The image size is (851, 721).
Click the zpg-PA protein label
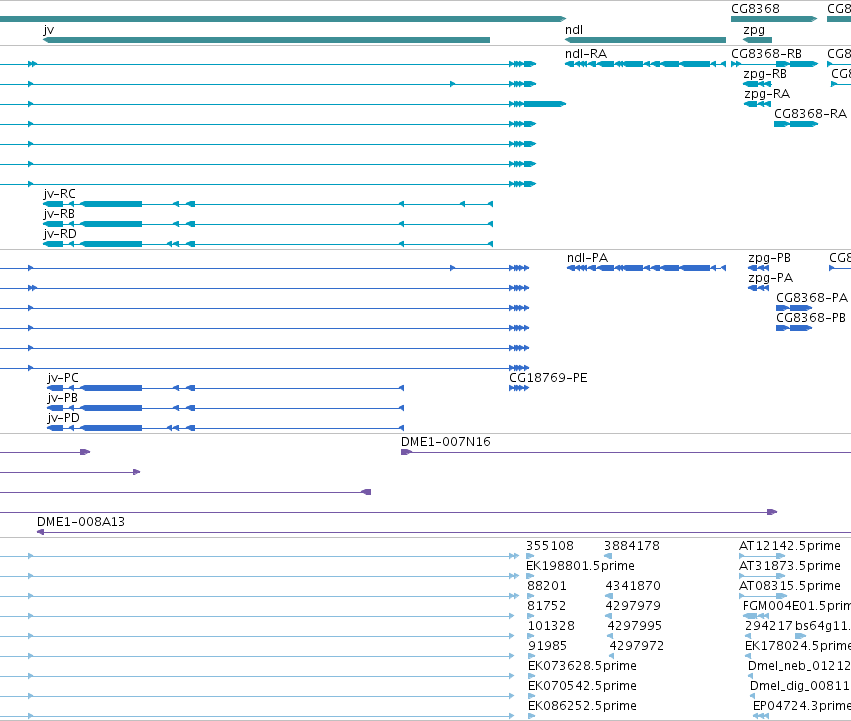click(770, 278)
